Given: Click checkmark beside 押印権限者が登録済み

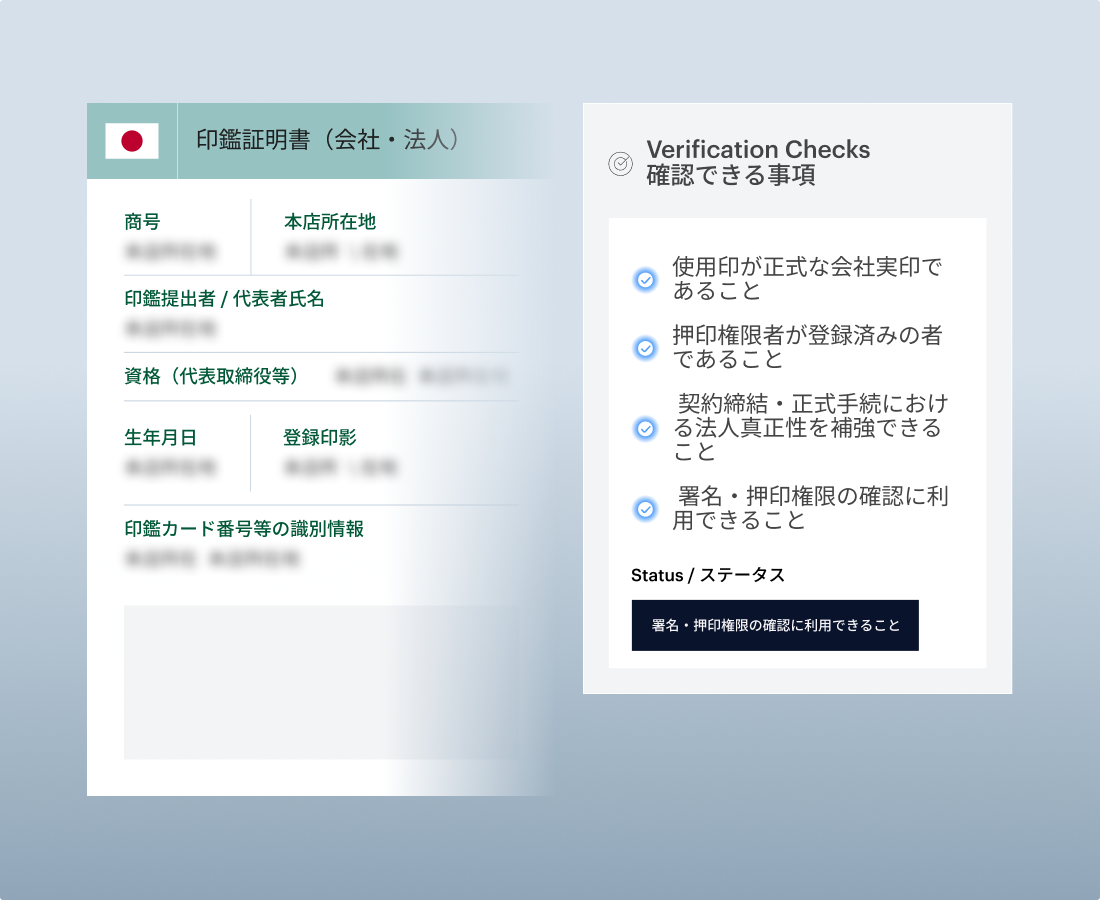Looking at the screenshot, I should [646, 348].
